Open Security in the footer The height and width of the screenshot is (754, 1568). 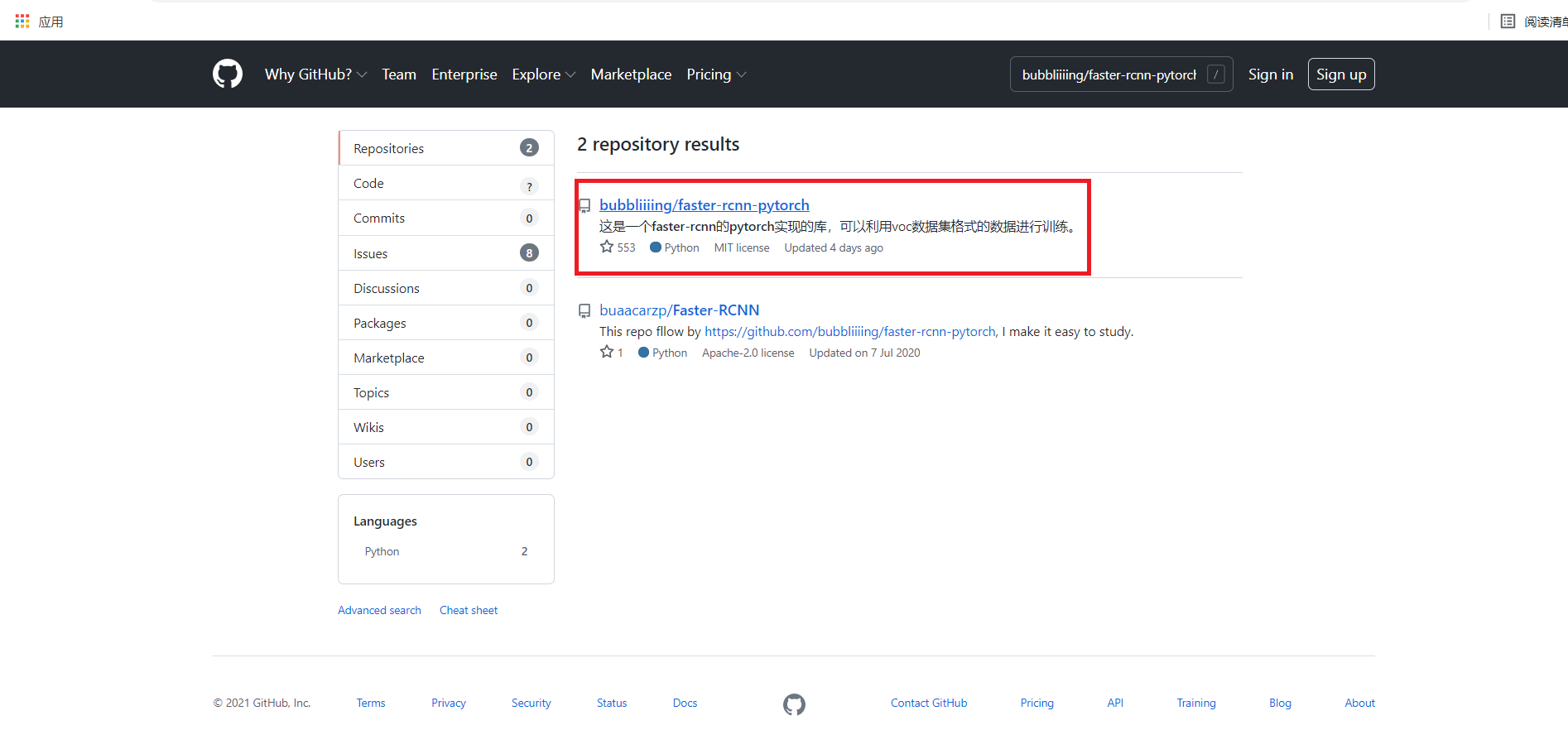(x=531, y=703)
